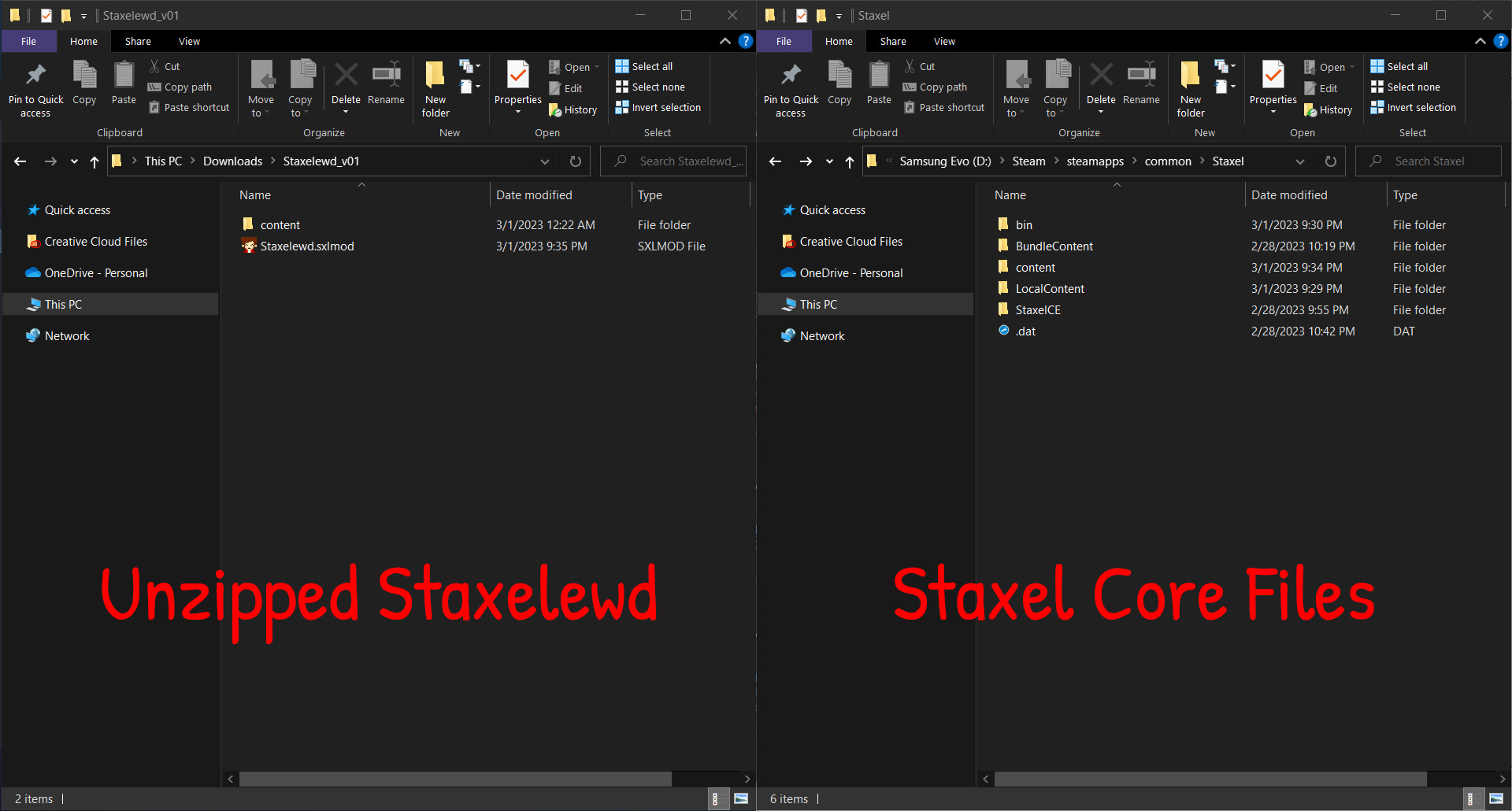Screen dimensions: 1512x811
Task: Switch to large thumbnails view in Staxelewd_v01 window
Action: coord(741,798)
